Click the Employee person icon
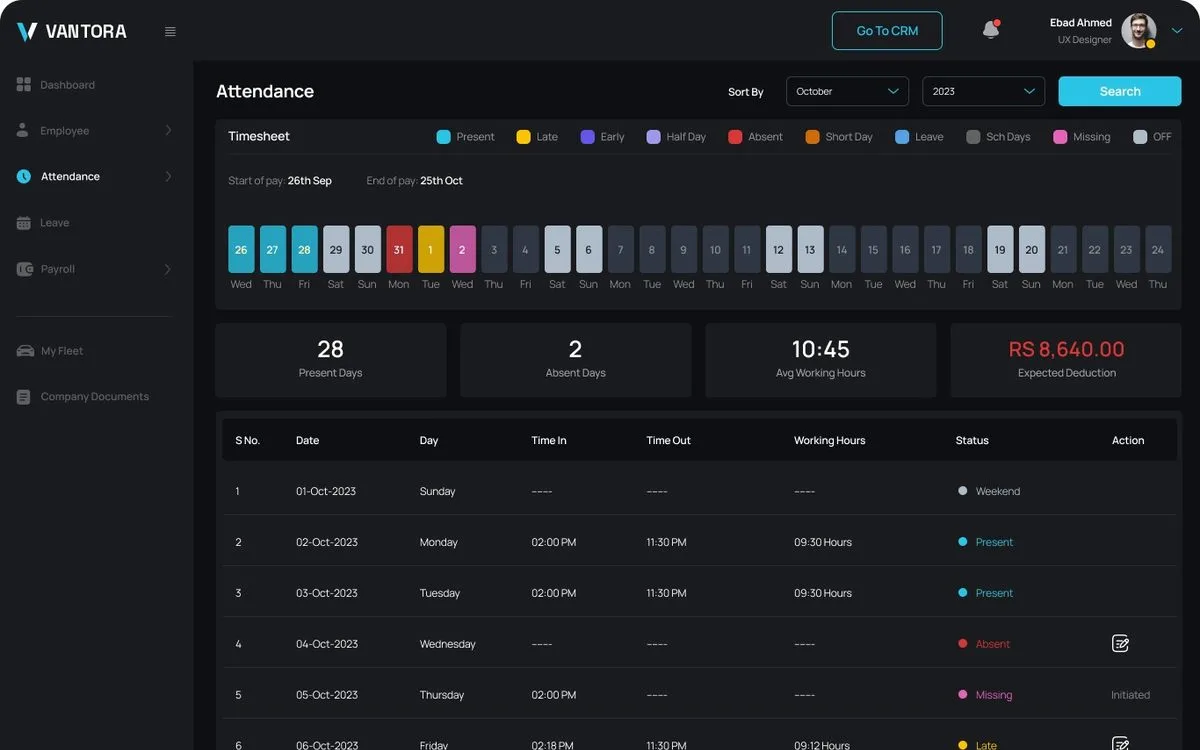This screenshot has height=750, width=1200. coord(23,131)
